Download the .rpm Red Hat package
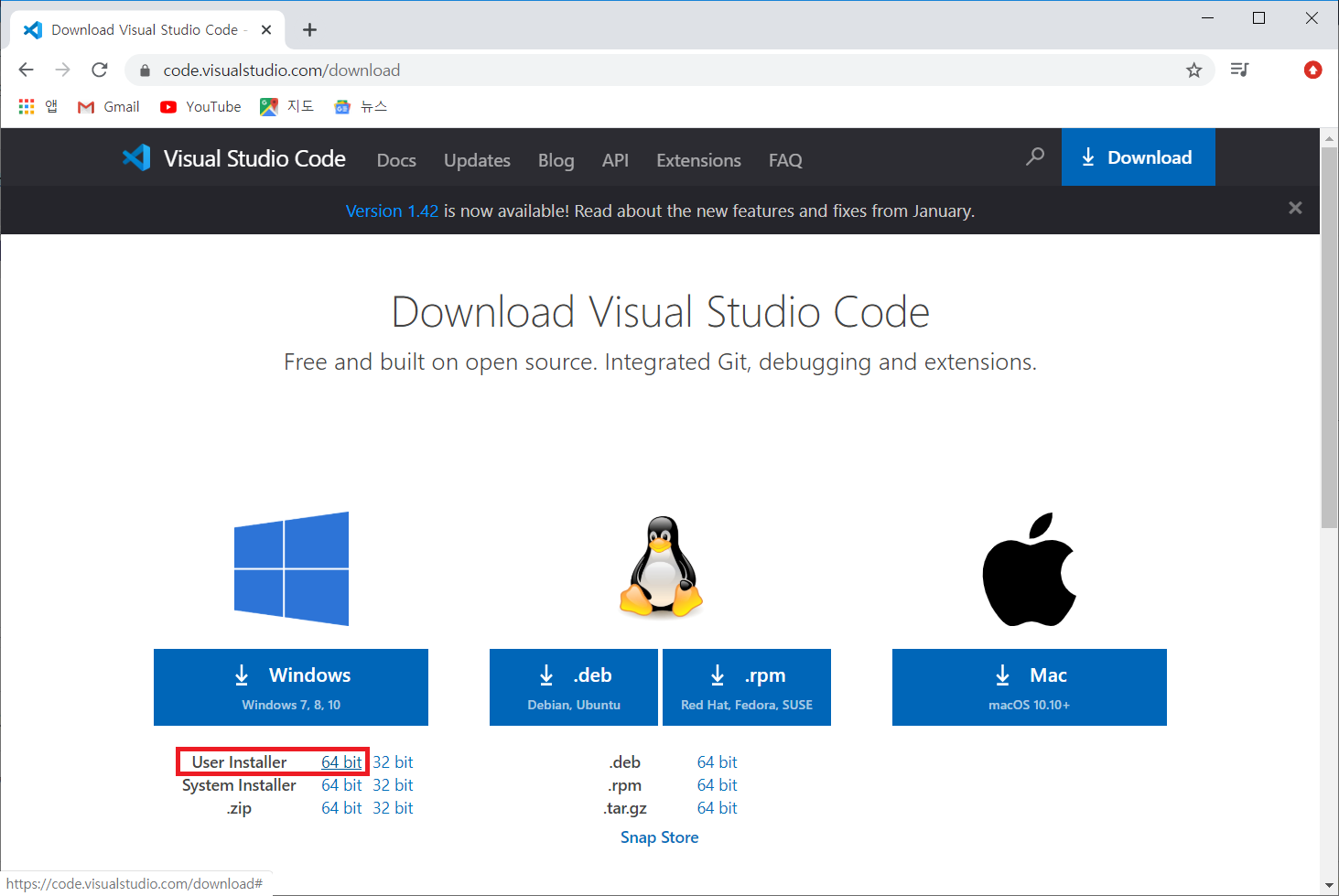 click(x=747, y=687)
